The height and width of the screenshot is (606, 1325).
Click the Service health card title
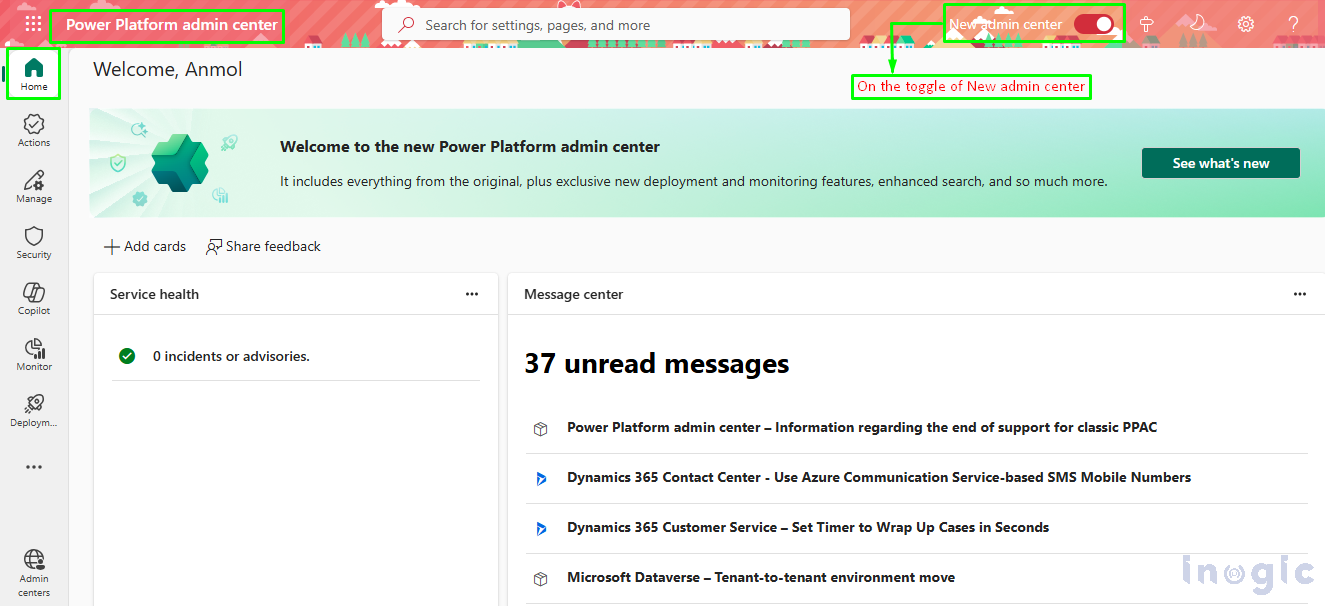pos(154,294)
